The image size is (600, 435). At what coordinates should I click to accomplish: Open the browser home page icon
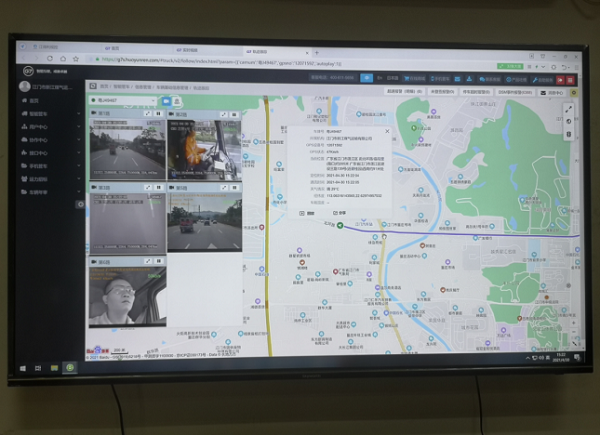(63, 59)
